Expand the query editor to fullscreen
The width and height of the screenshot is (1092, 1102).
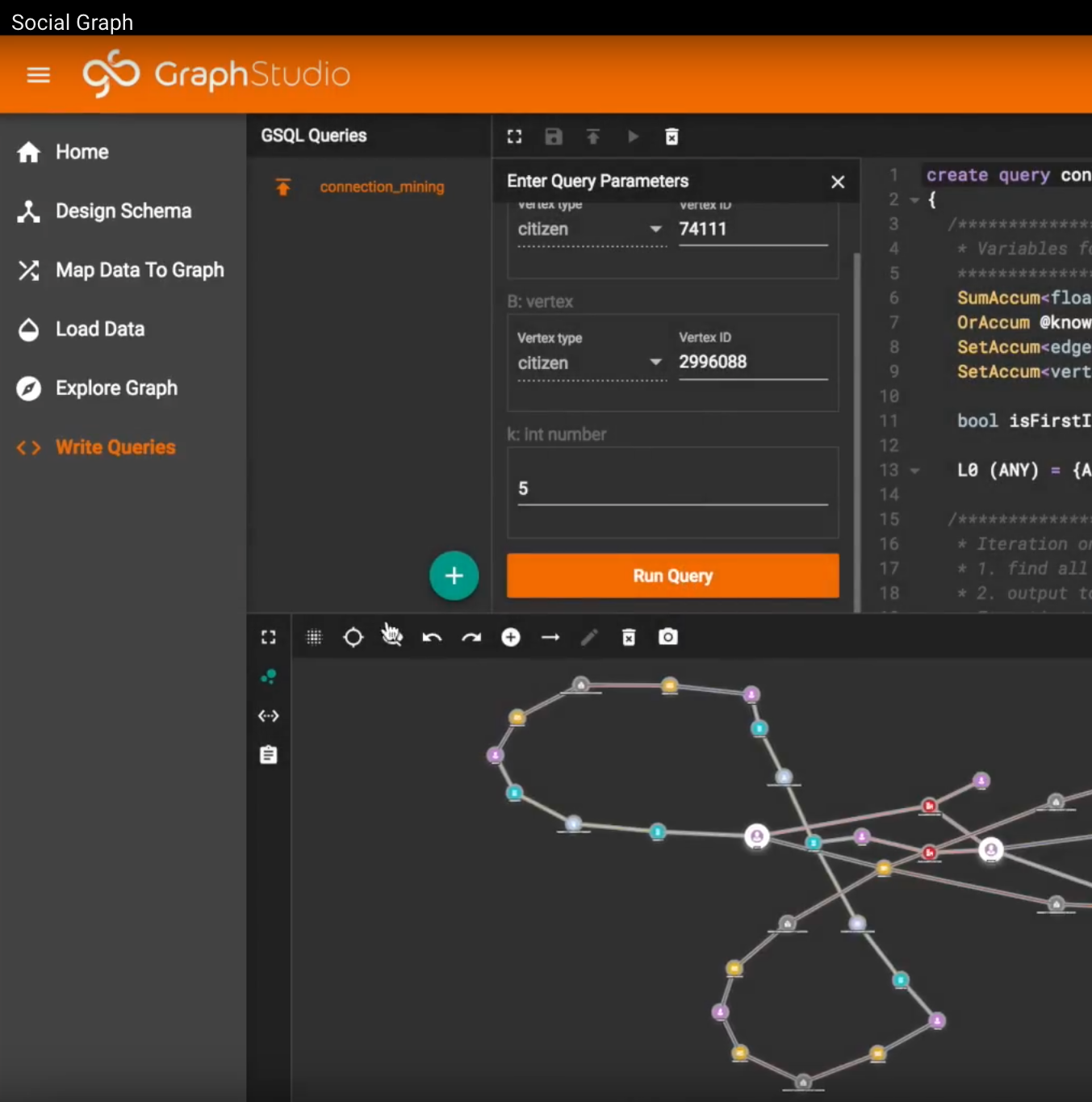tap(514, 136)
